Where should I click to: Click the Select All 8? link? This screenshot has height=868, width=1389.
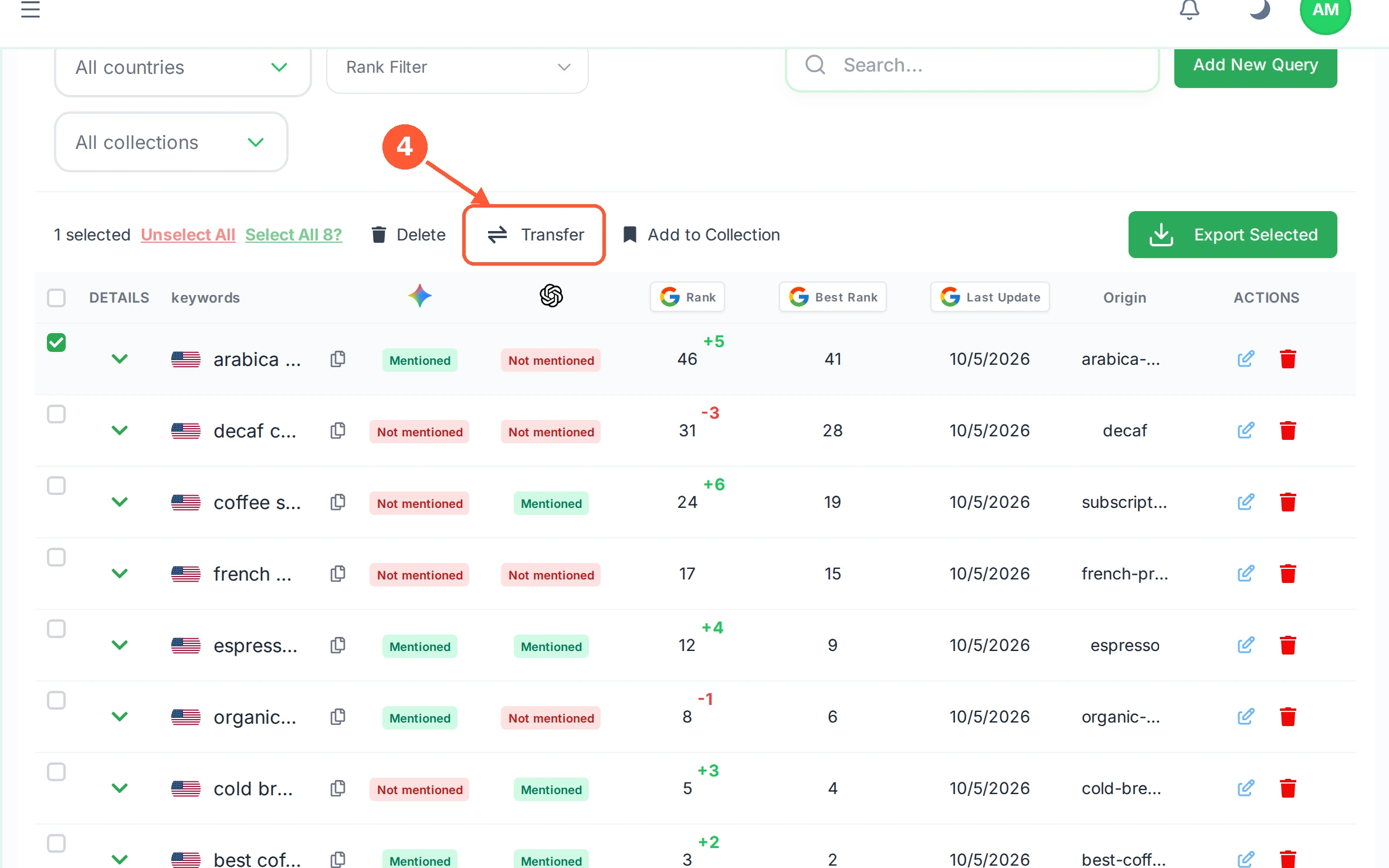[293, 235]
